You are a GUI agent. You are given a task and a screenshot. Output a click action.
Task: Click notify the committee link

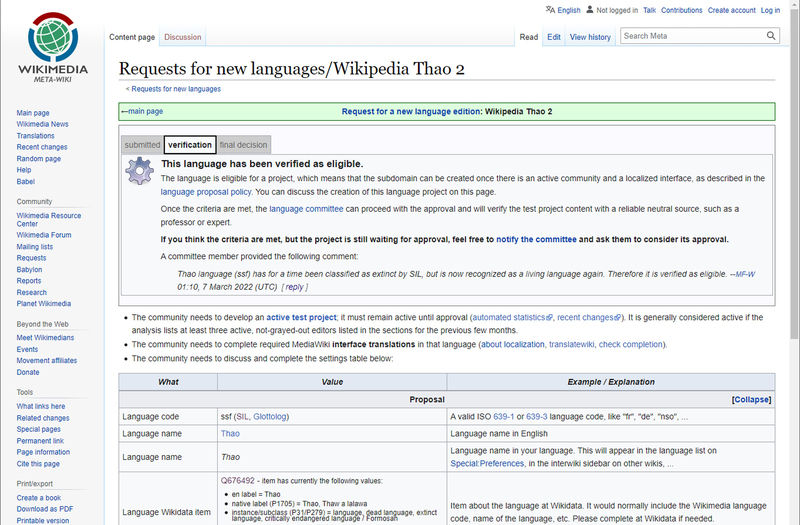(x=536, y=239)
